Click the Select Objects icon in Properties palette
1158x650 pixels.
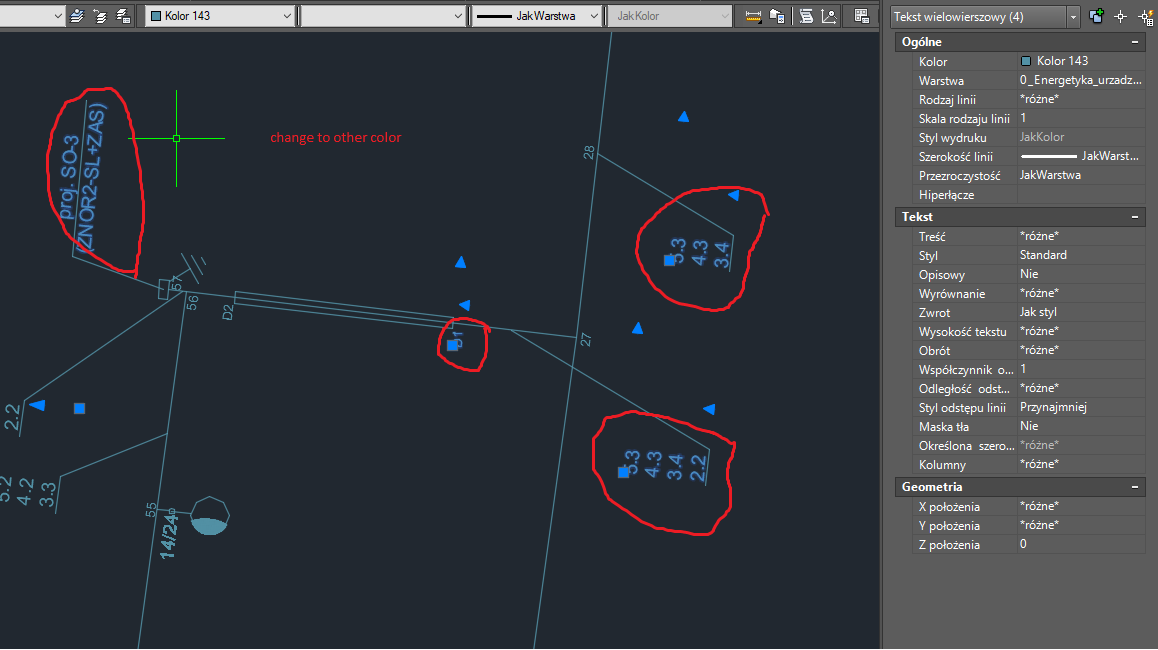click(1121, 15)
